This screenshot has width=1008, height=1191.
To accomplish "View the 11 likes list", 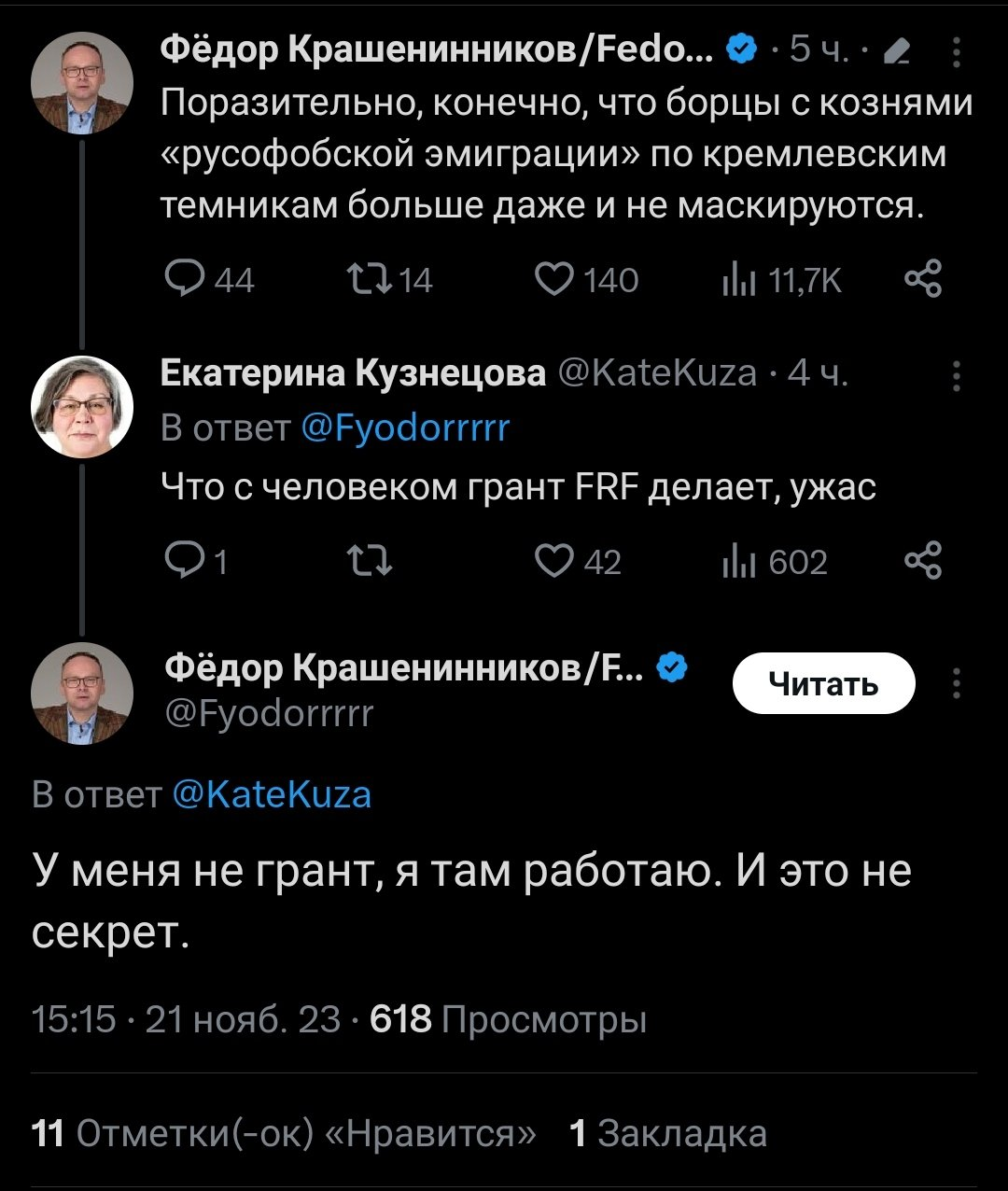I will (284, 1133).
